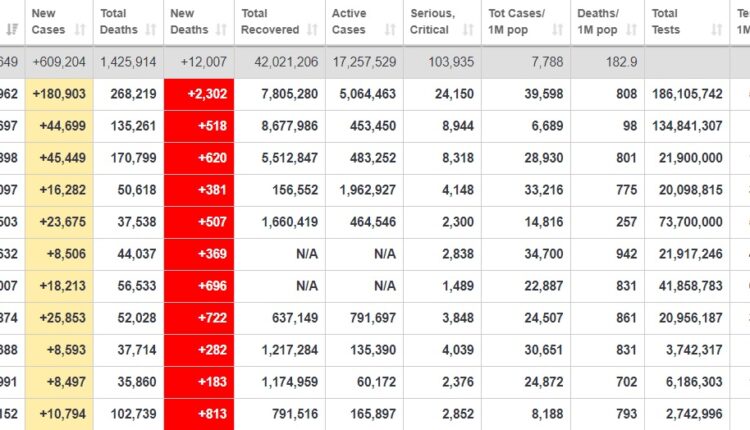Click sort arrows in Active Cases column
Image resolution: width=750 pixels, height=430 pixels.
point(390,30)
